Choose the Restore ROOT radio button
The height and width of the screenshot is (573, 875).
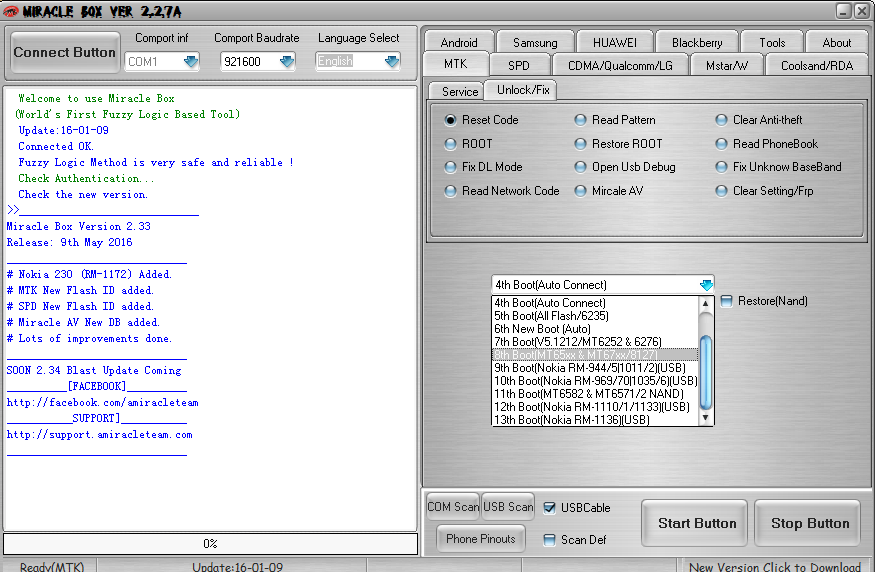580,144
